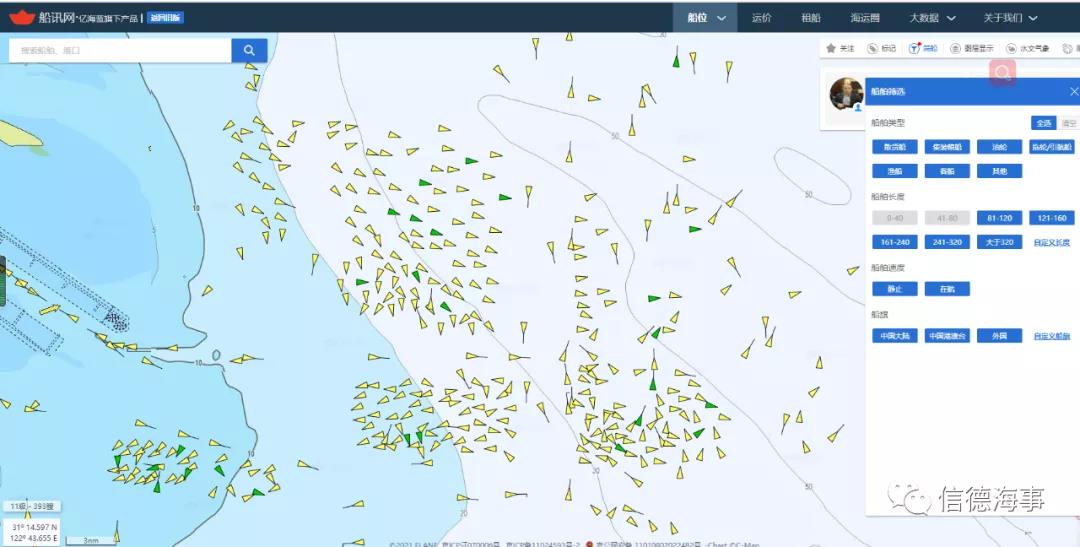Click the 图层显示 layers icon

tap(956, 48)
